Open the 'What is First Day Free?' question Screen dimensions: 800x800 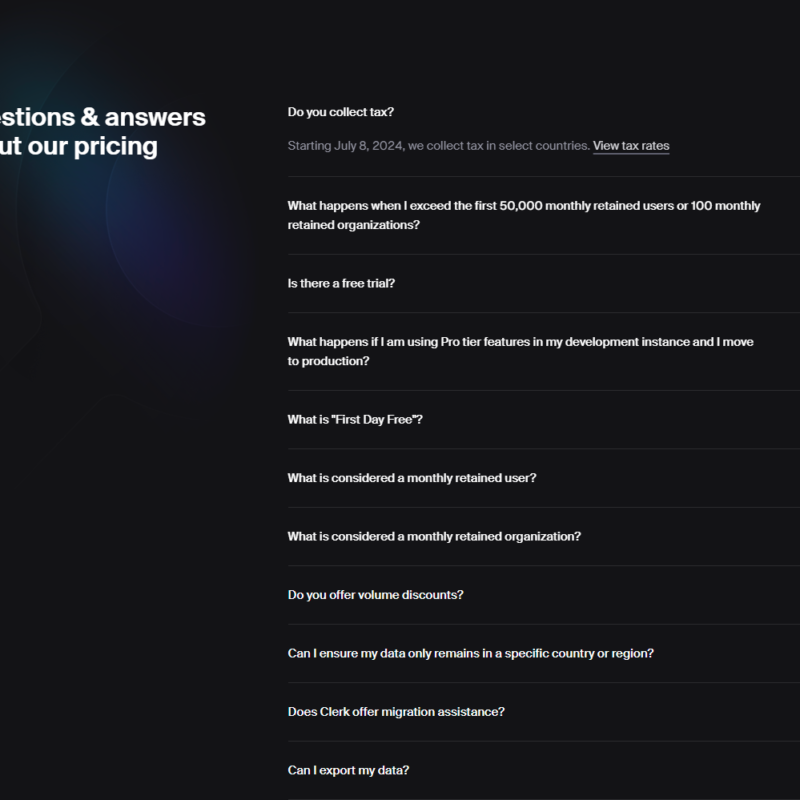point(355,420)
